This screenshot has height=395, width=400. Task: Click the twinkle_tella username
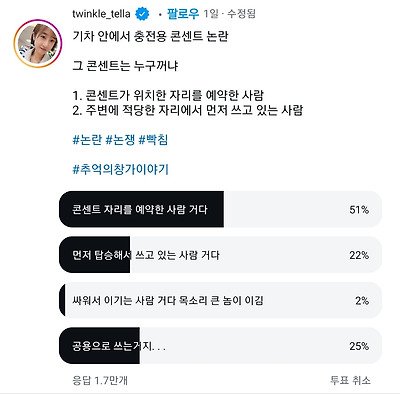[x=101, y=14]
